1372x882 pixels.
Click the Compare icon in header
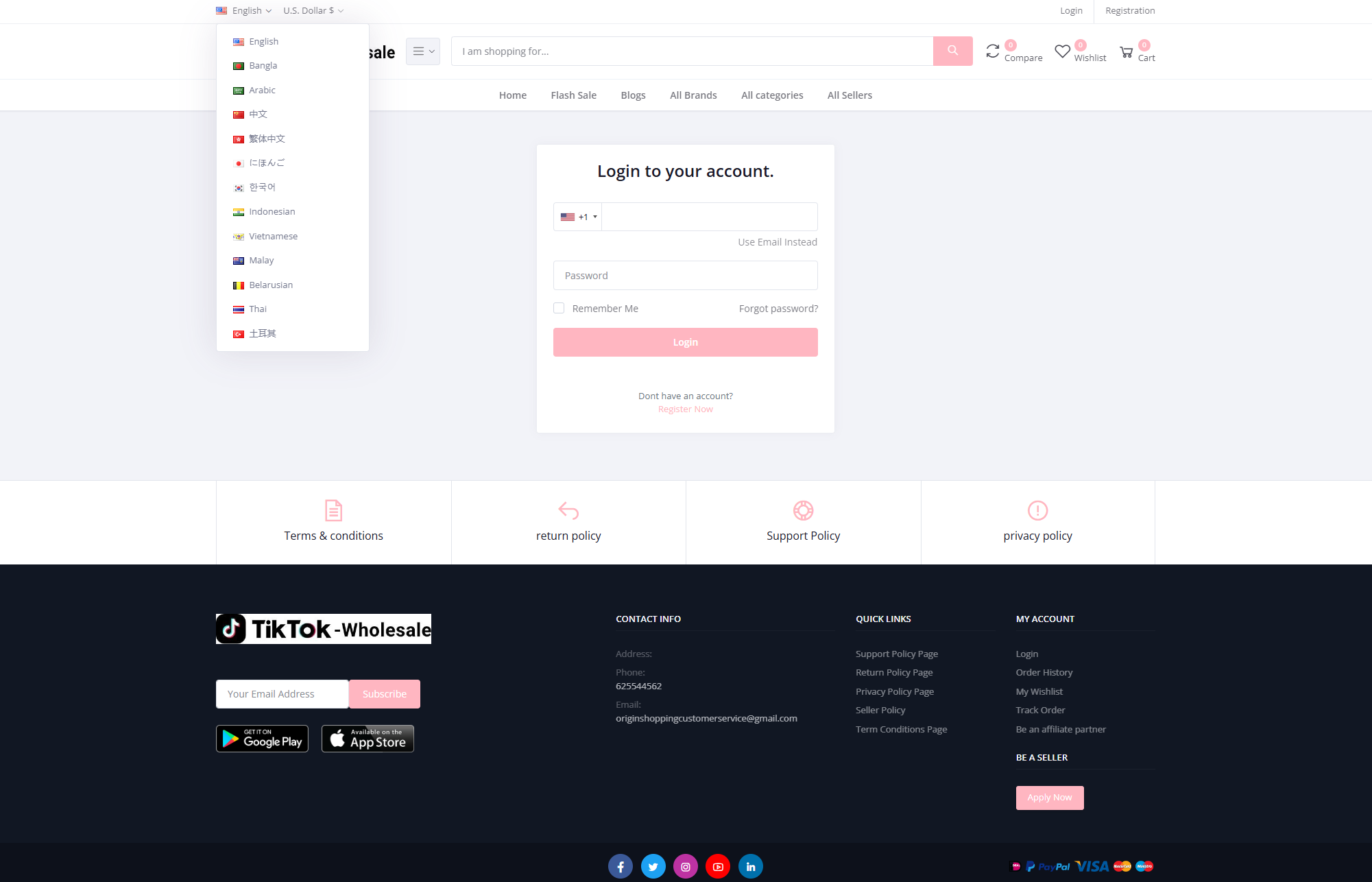[x=993, y=50]
